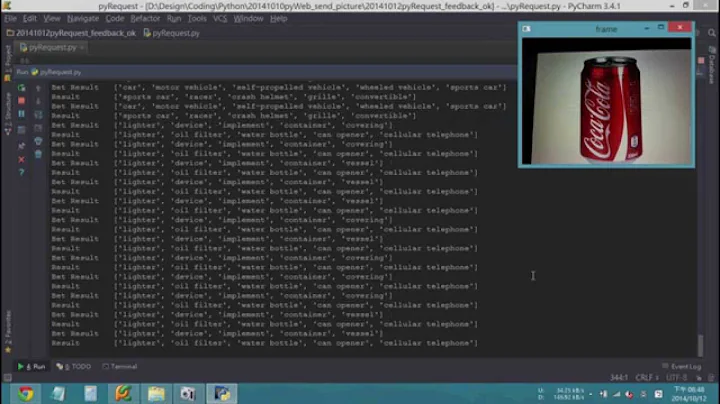Open the Python app icon on the taskbar
Screen dimensions: 720x404
(221, 393)
